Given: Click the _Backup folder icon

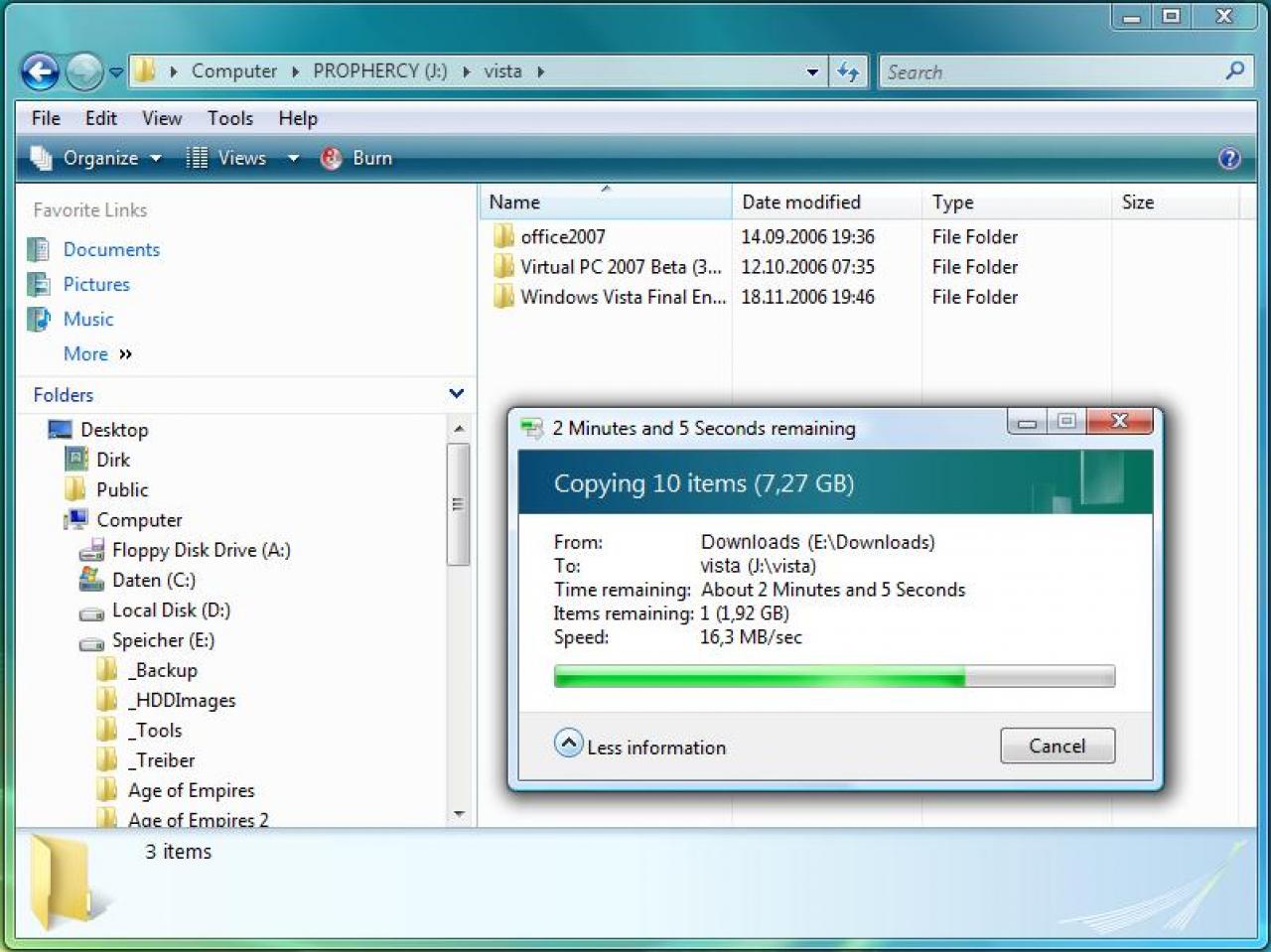Looking at the screenshot, I should (107, 670).
